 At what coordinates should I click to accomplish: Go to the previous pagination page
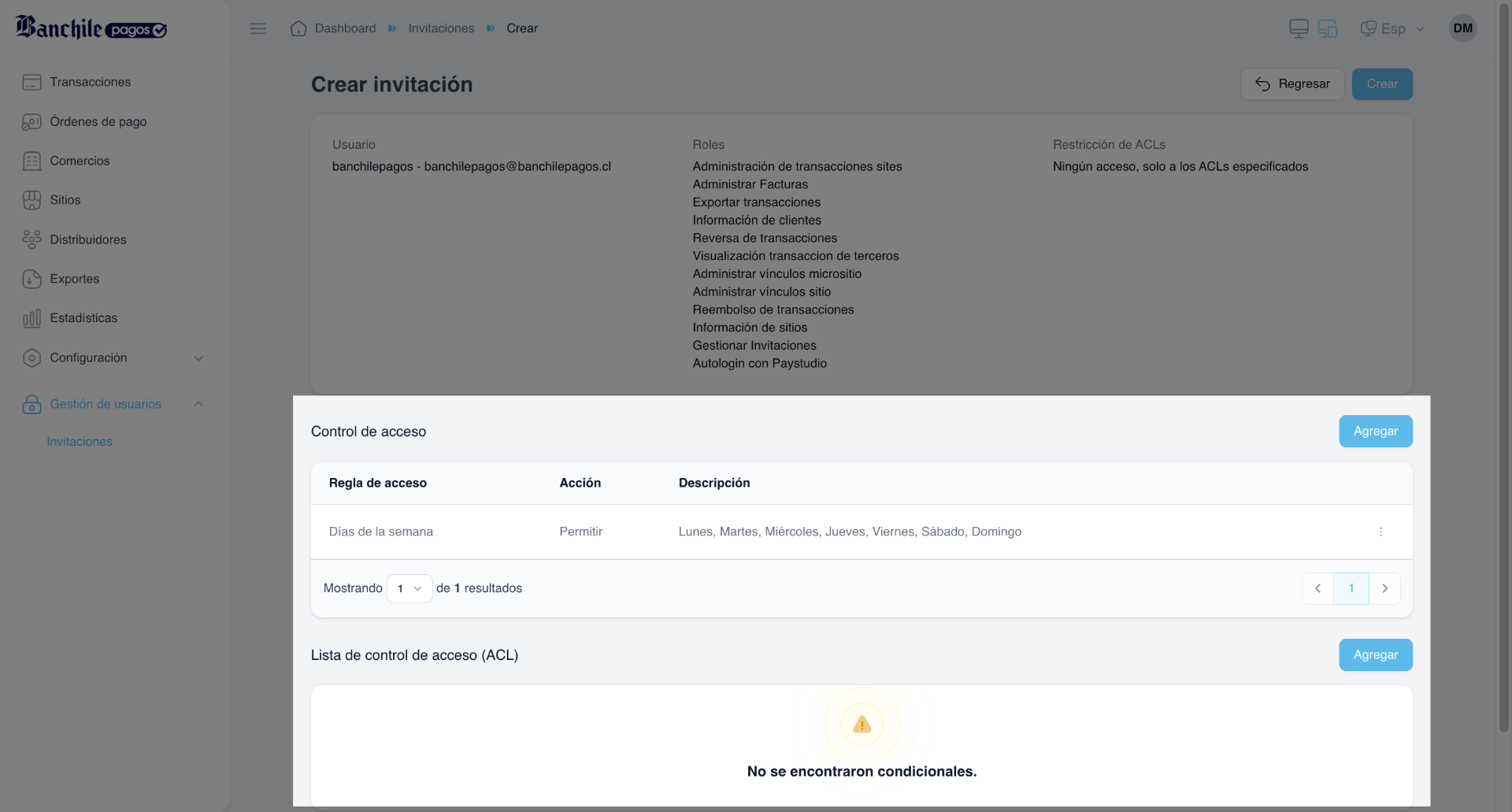coord(1317,588)
